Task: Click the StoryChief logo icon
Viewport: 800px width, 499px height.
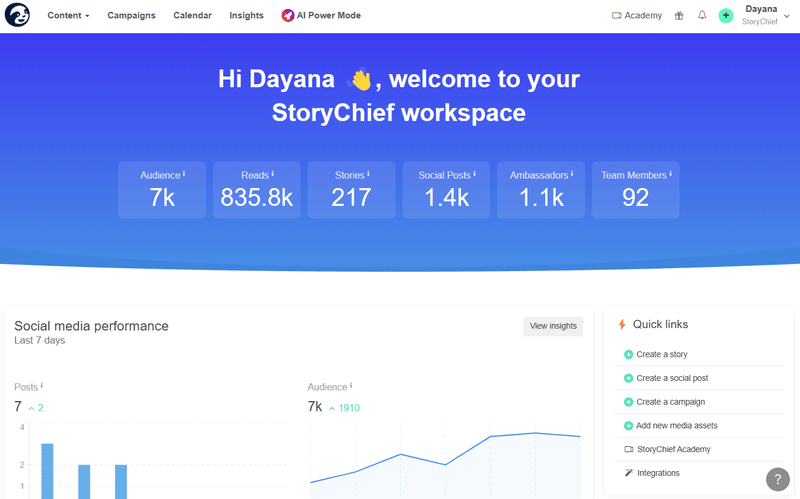Action: point(17,15)
